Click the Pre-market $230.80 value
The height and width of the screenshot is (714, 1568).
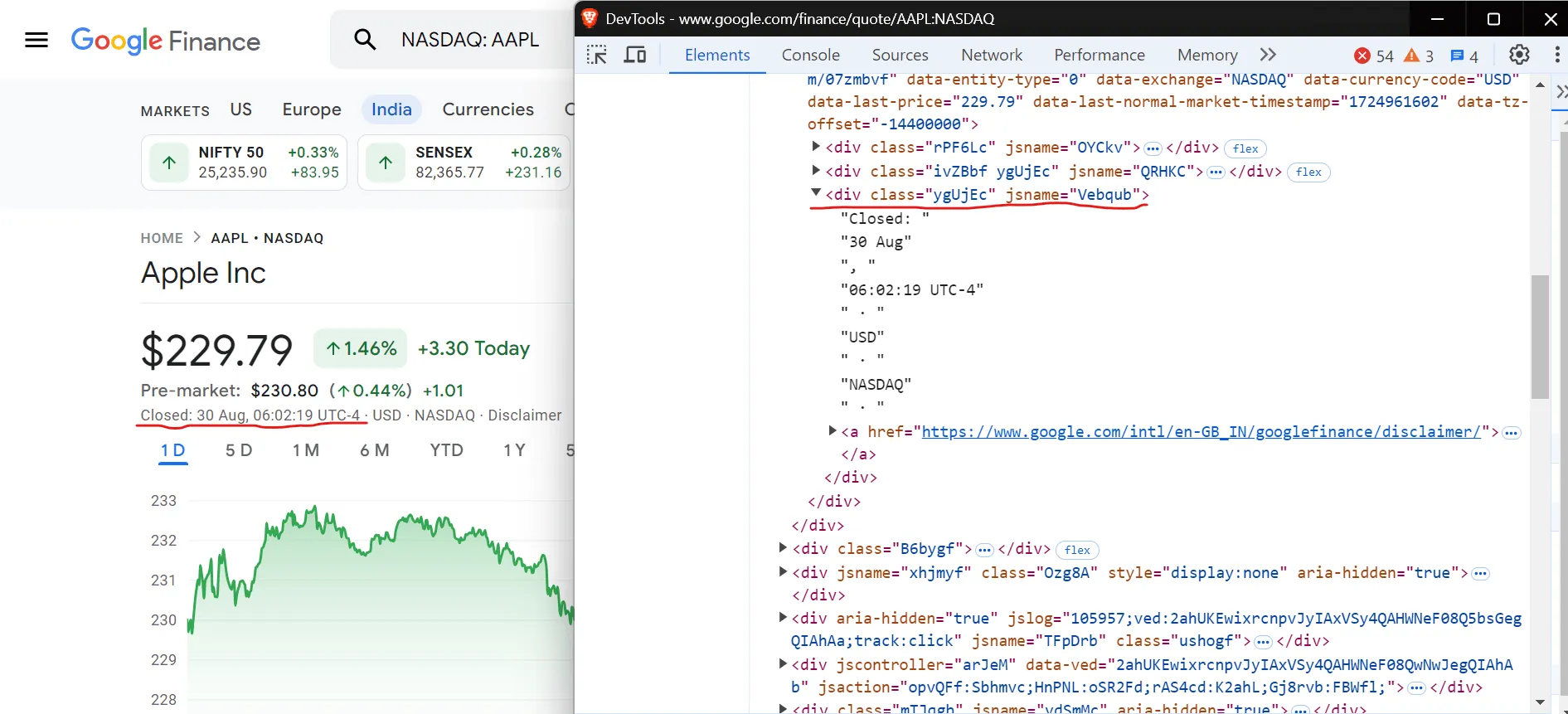point(284,391)
